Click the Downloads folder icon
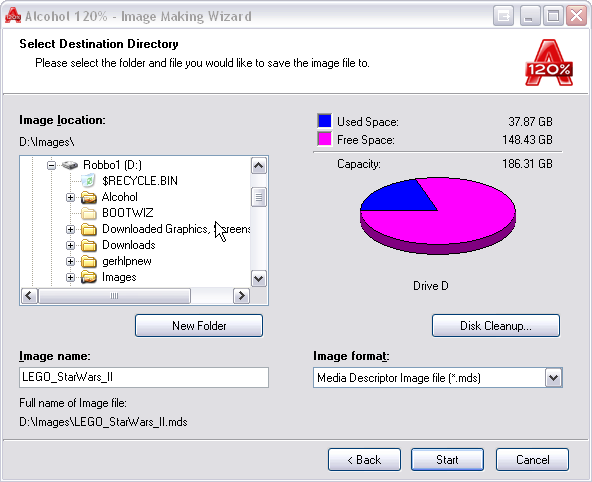 [x=89, y=245]
